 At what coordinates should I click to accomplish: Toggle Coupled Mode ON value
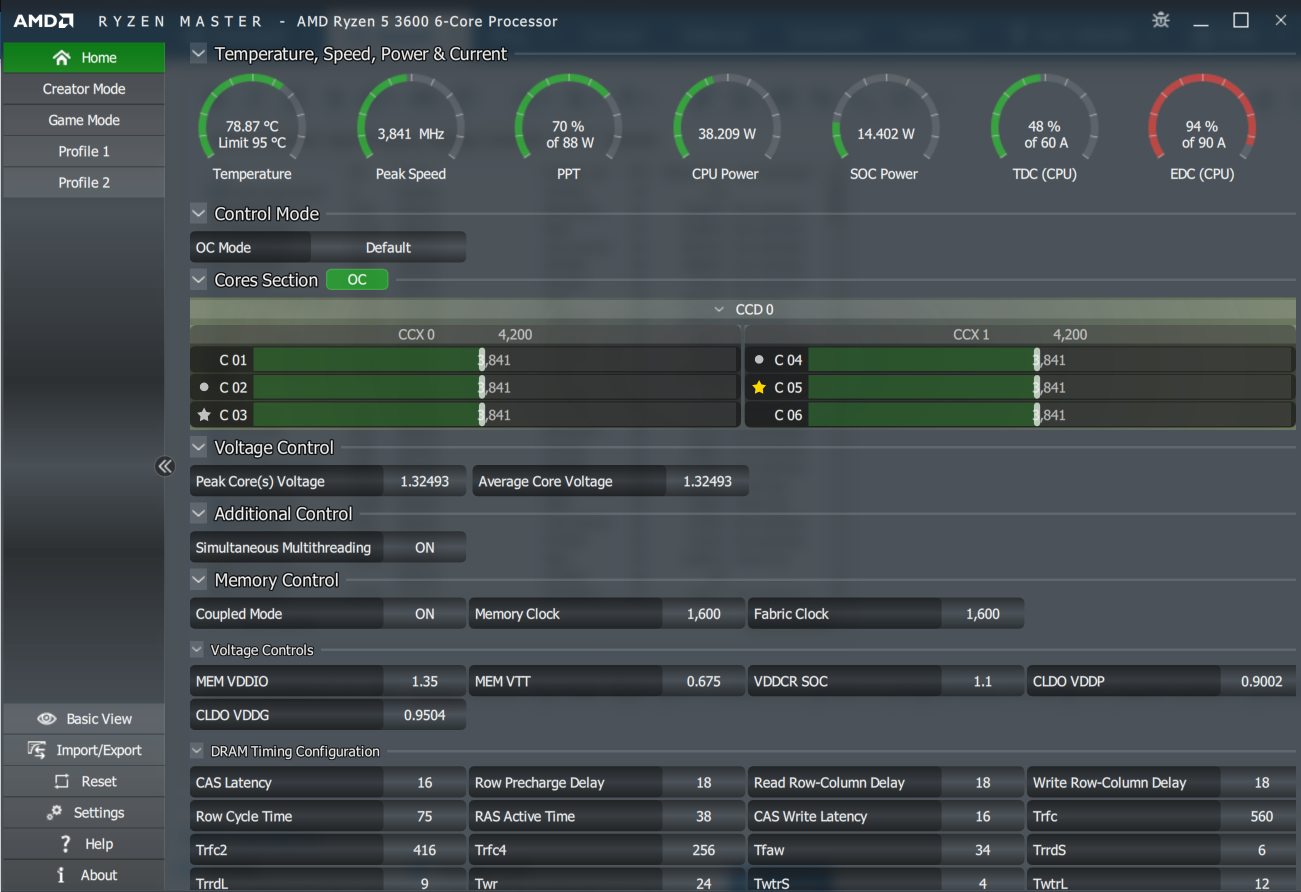425,614
